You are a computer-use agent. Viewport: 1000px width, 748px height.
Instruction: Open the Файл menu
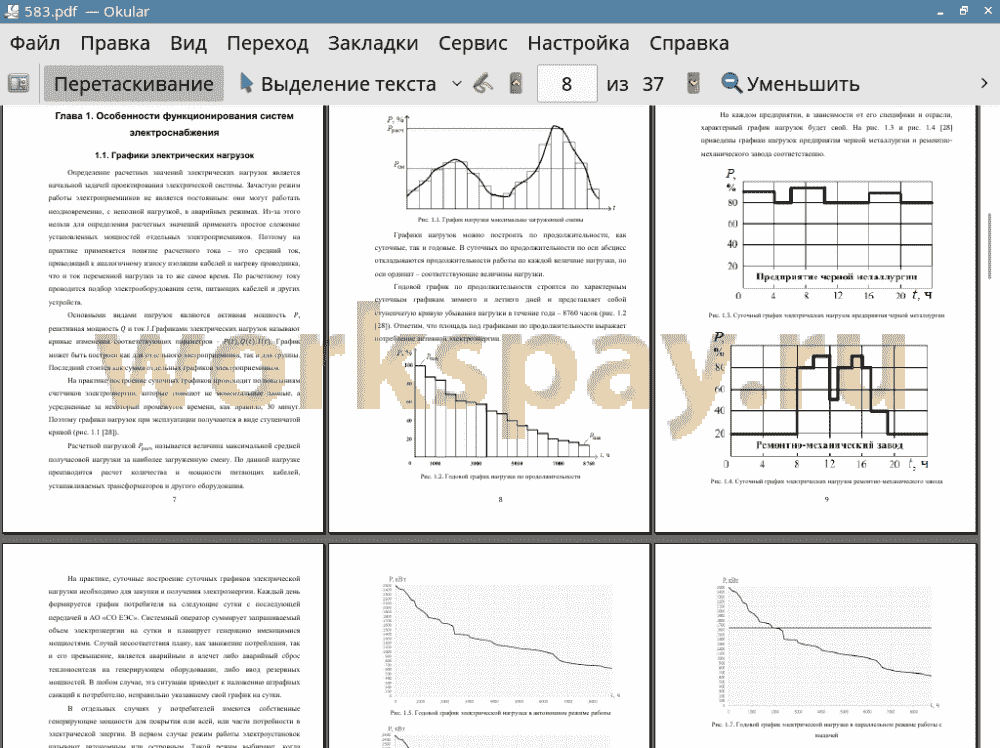(35, 43)
